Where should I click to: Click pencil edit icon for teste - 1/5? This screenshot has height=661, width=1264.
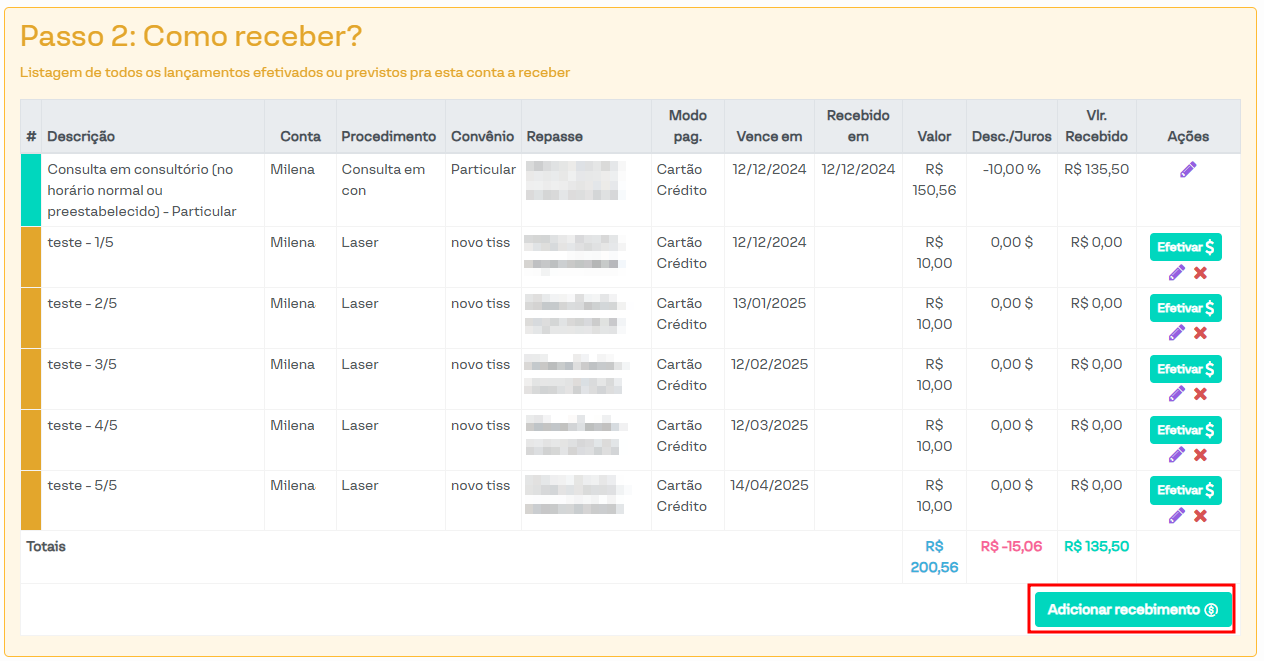point(1176,273)
